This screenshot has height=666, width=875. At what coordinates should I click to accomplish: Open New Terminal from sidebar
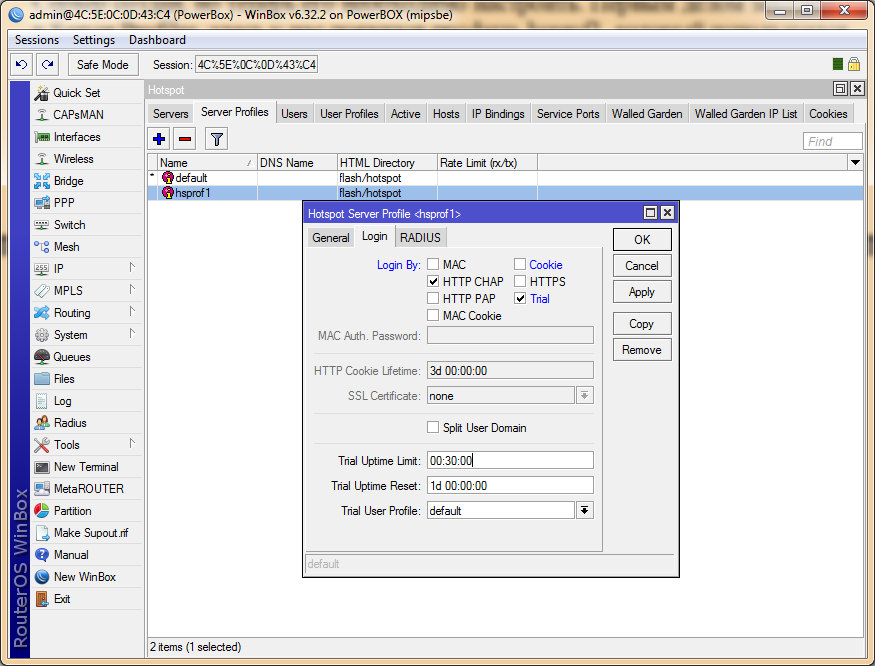click(85, 467)
